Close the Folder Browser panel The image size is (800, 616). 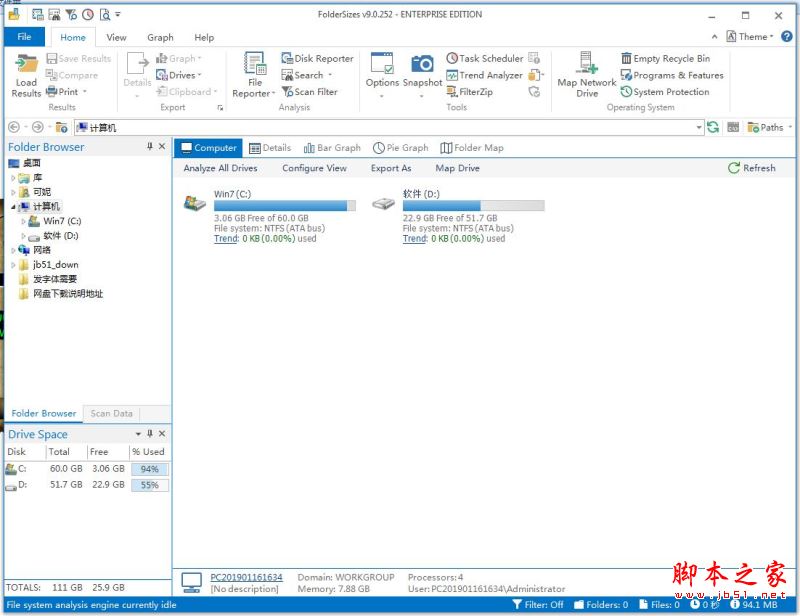(x=162, y=146)
